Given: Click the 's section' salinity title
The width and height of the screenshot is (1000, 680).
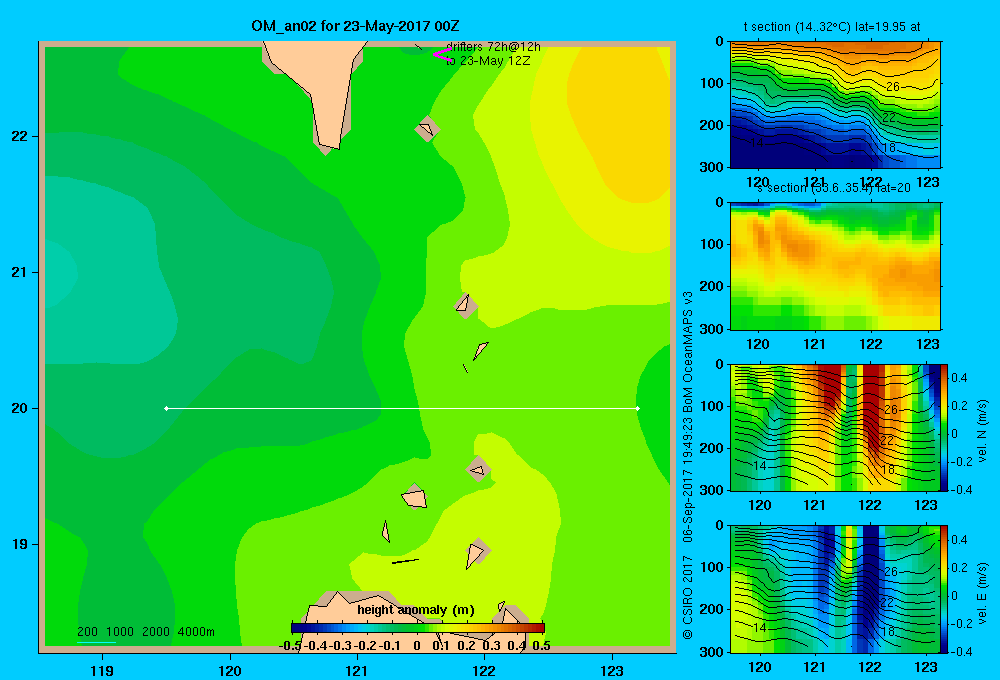Looking at the screenshot, I should pos(834,188).
